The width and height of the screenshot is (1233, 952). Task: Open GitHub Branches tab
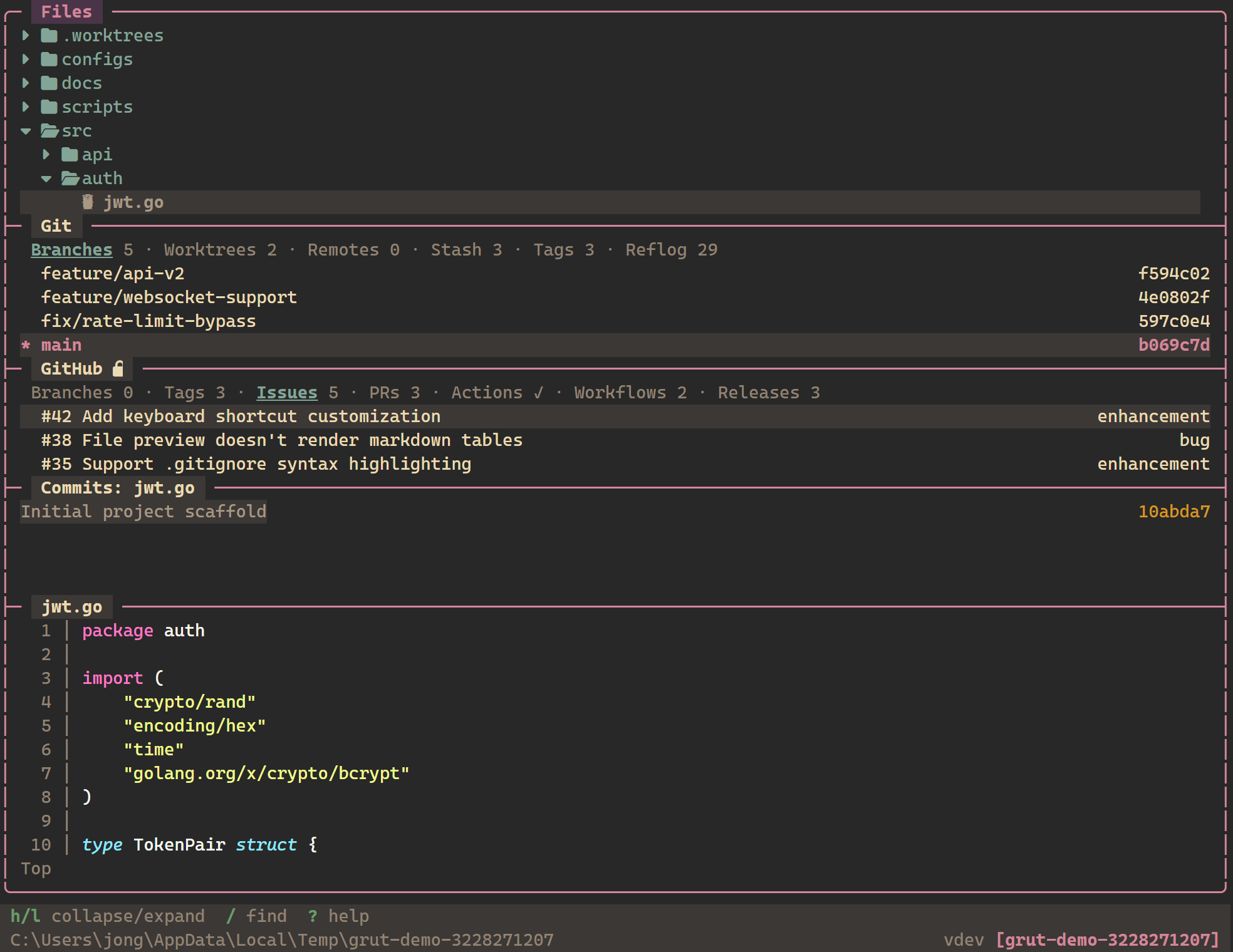click(x=82, y=393)
